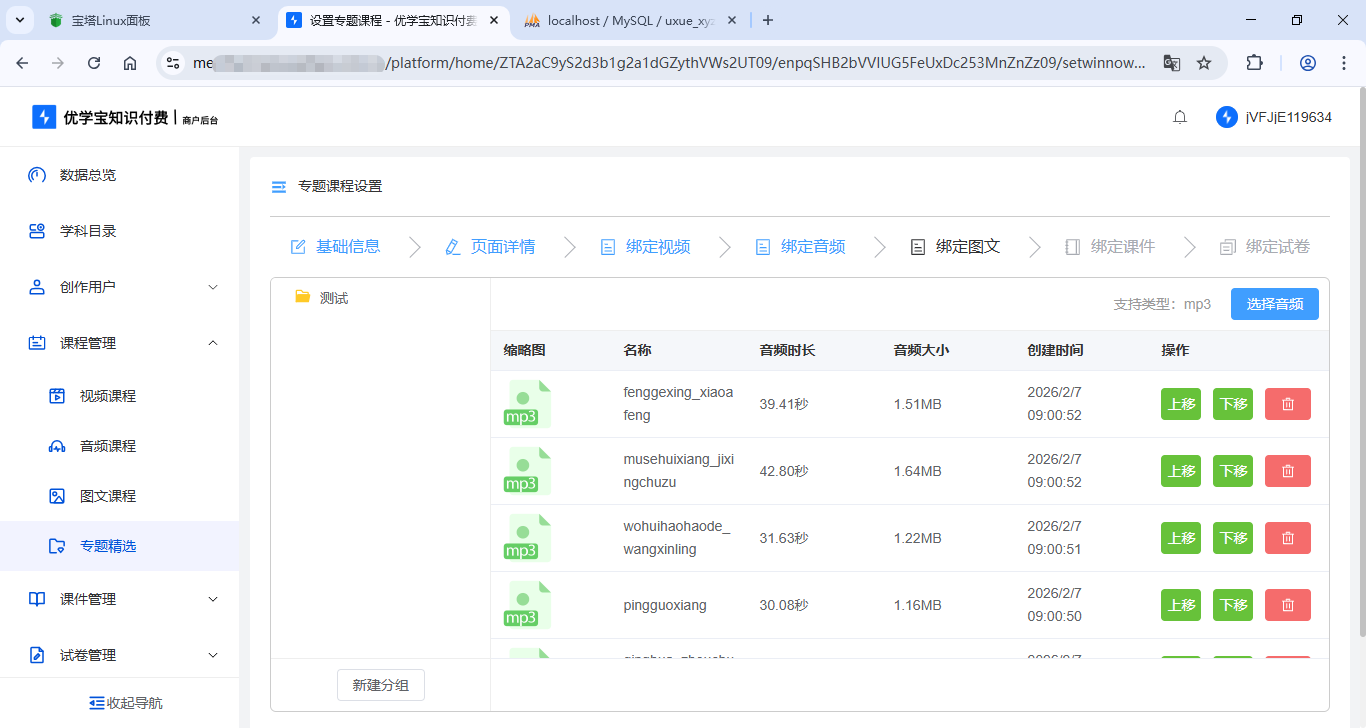Viewport: 1366px width, 728px height.
Task: Go to the 绑定视频 step tab
Action: coord(645,247)
